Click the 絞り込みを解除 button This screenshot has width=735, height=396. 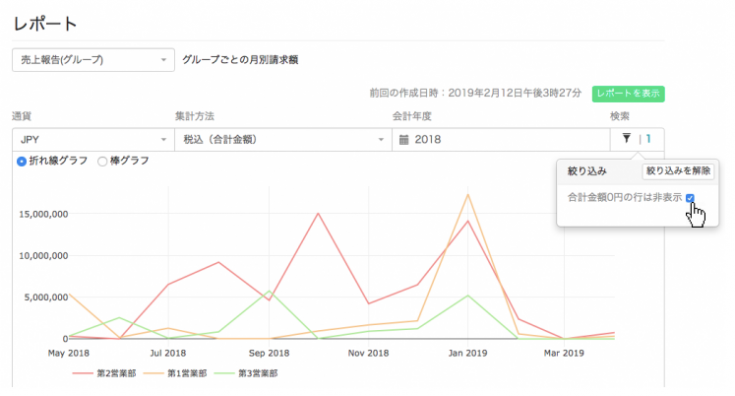click(x=678, y=171)
